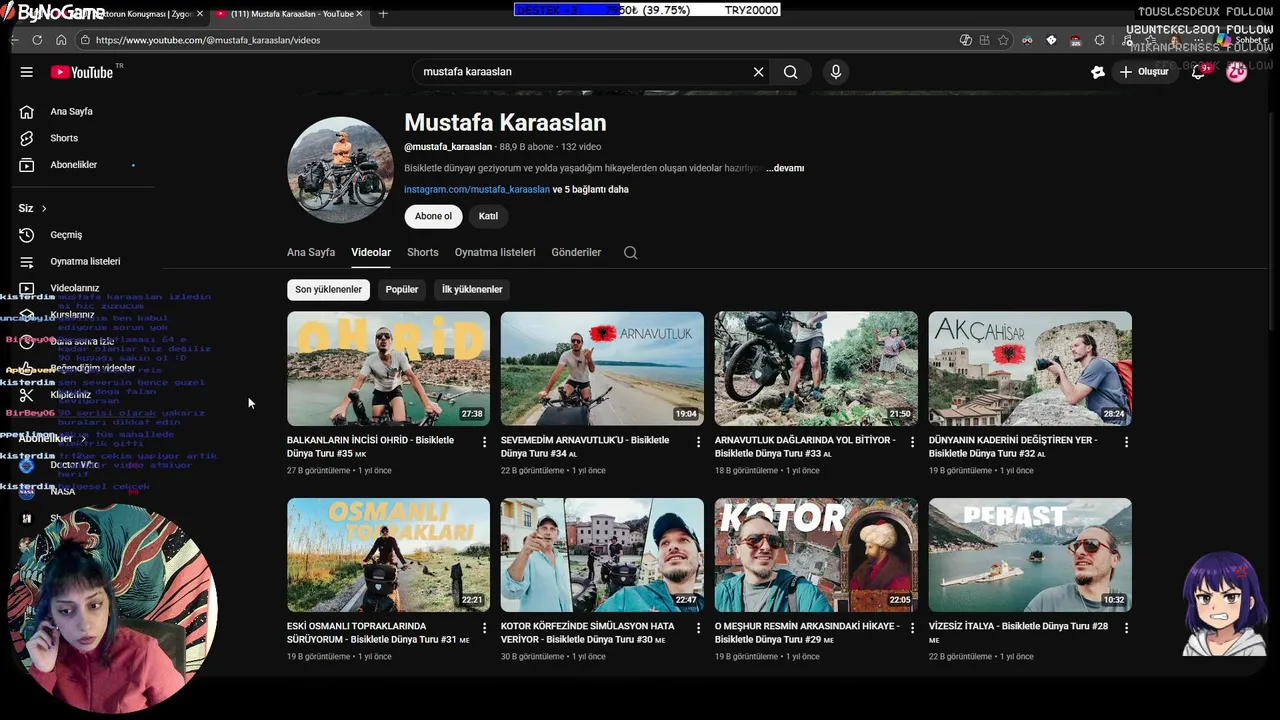Play OHRİD video thumbnail
Screen dimensions: 1280x720
(x=388, y=369)
